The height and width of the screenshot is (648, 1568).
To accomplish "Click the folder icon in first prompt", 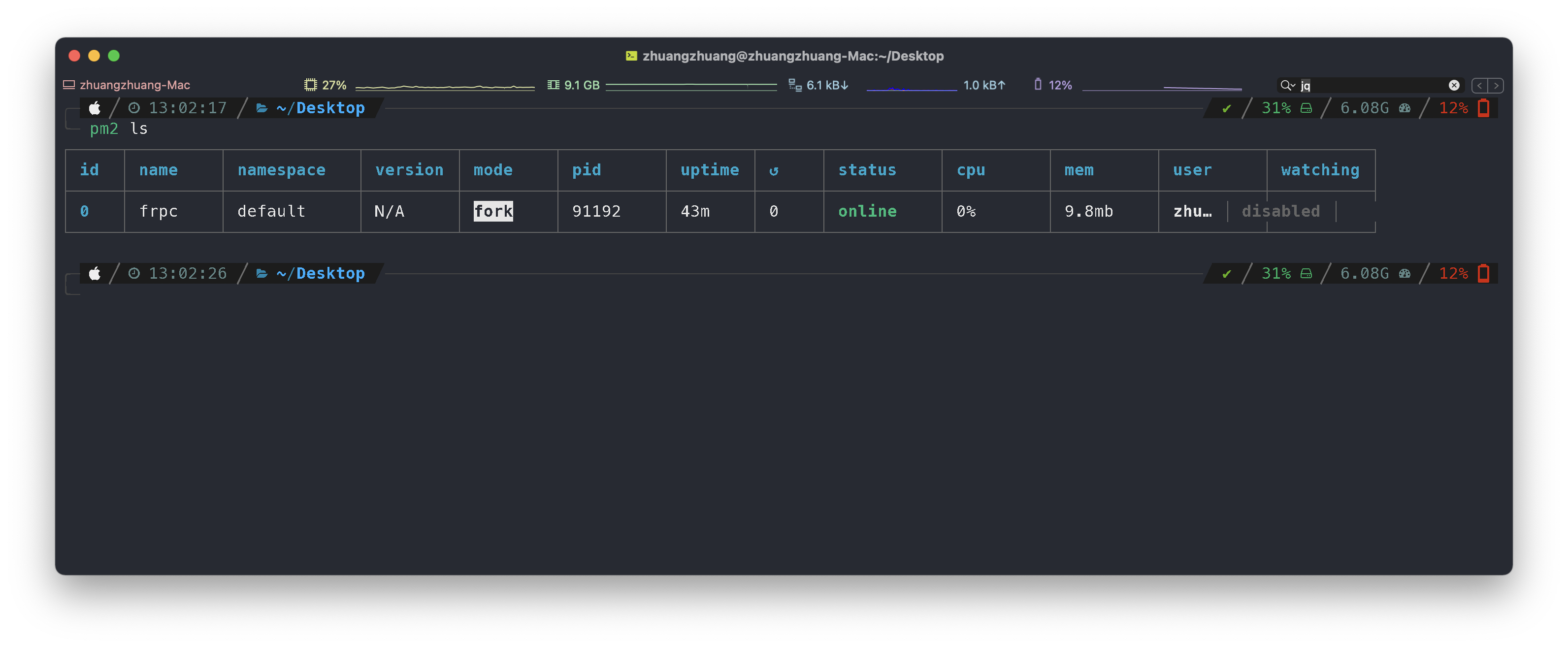I will (261, 108).
